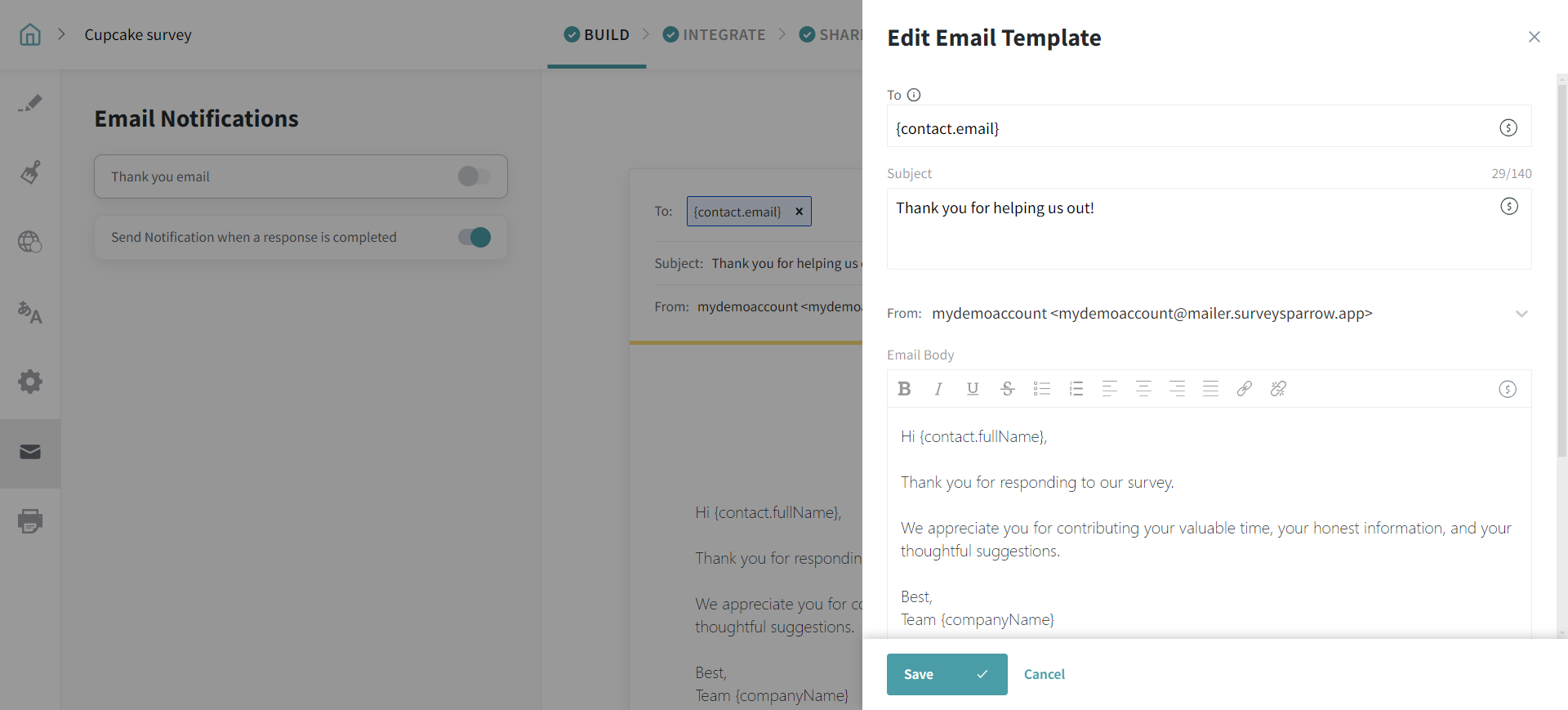Save the email template

(947, 674)
